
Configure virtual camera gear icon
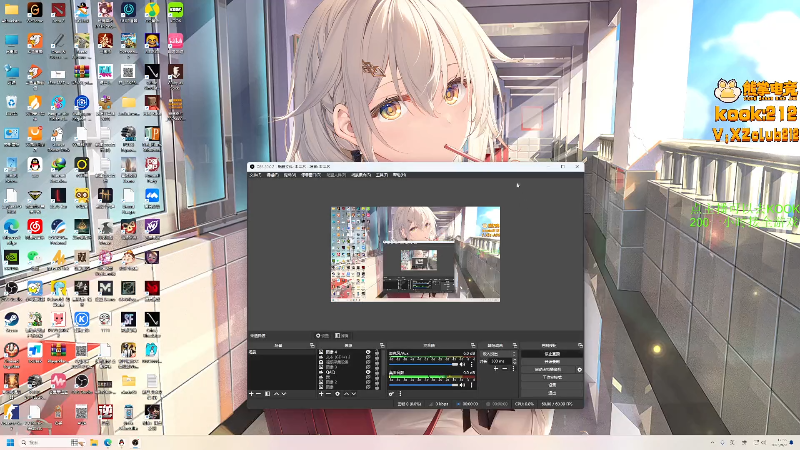pyautogui.click(x=580, y=369)
